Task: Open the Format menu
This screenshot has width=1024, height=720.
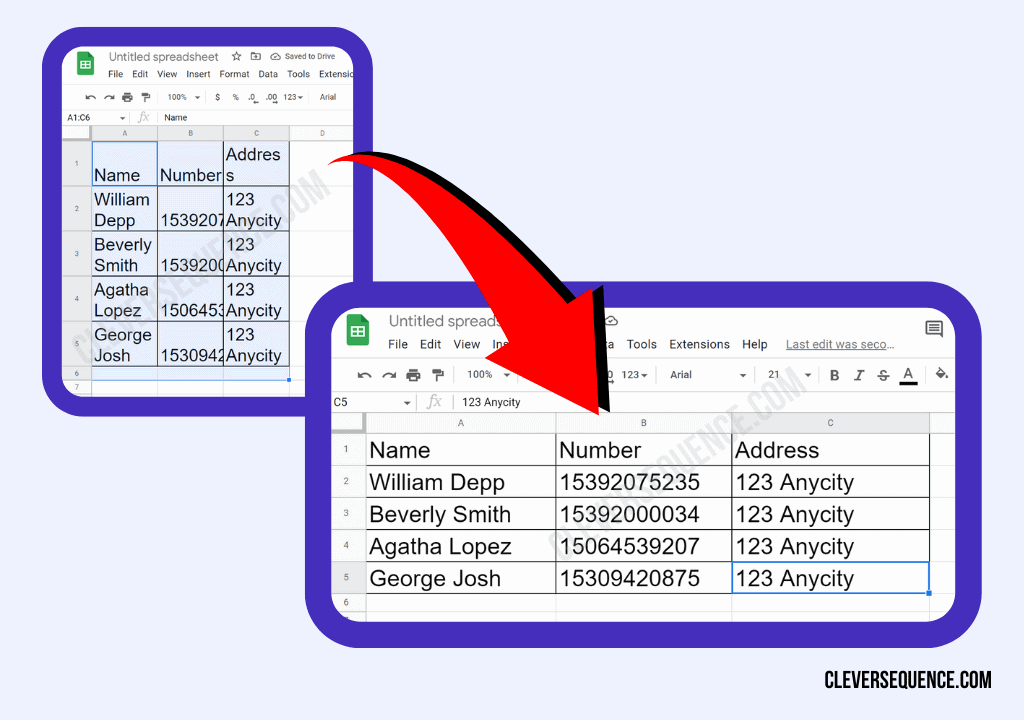Action: [x=234, y=74]
